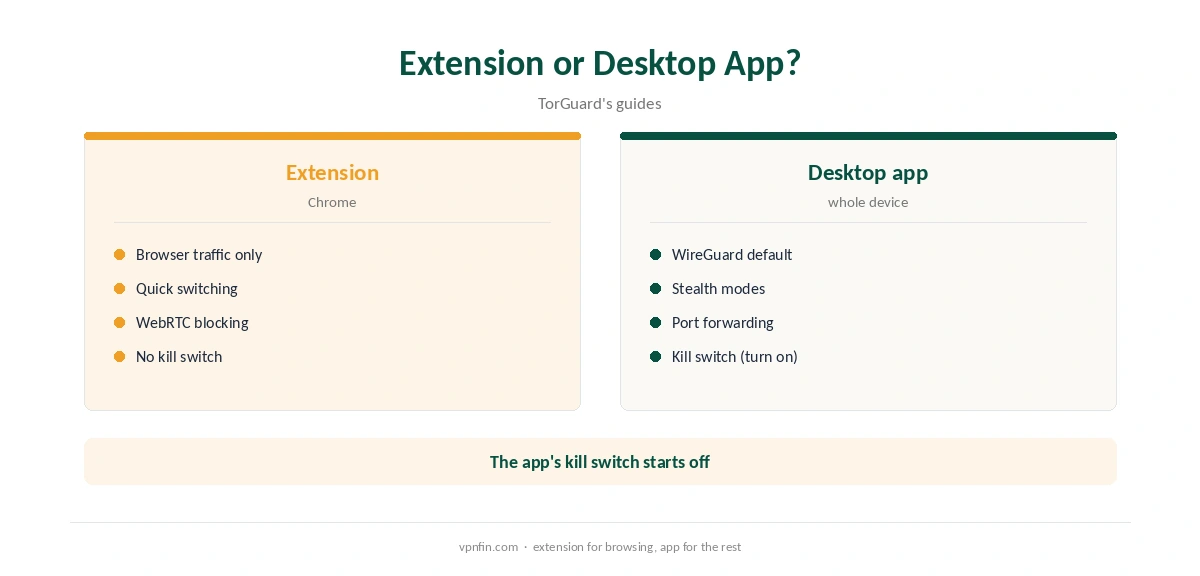Open the vpnfin.com footer link
Viewport: 1200px width, 576px height.
point(488,547)
